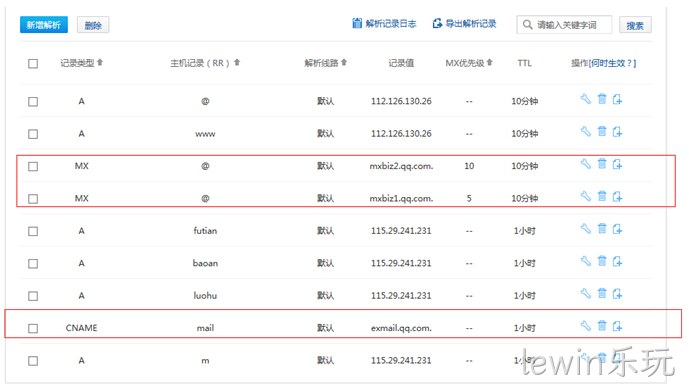
Task: Sort by 主机记录 (RR) arrow
Action: 237,62
